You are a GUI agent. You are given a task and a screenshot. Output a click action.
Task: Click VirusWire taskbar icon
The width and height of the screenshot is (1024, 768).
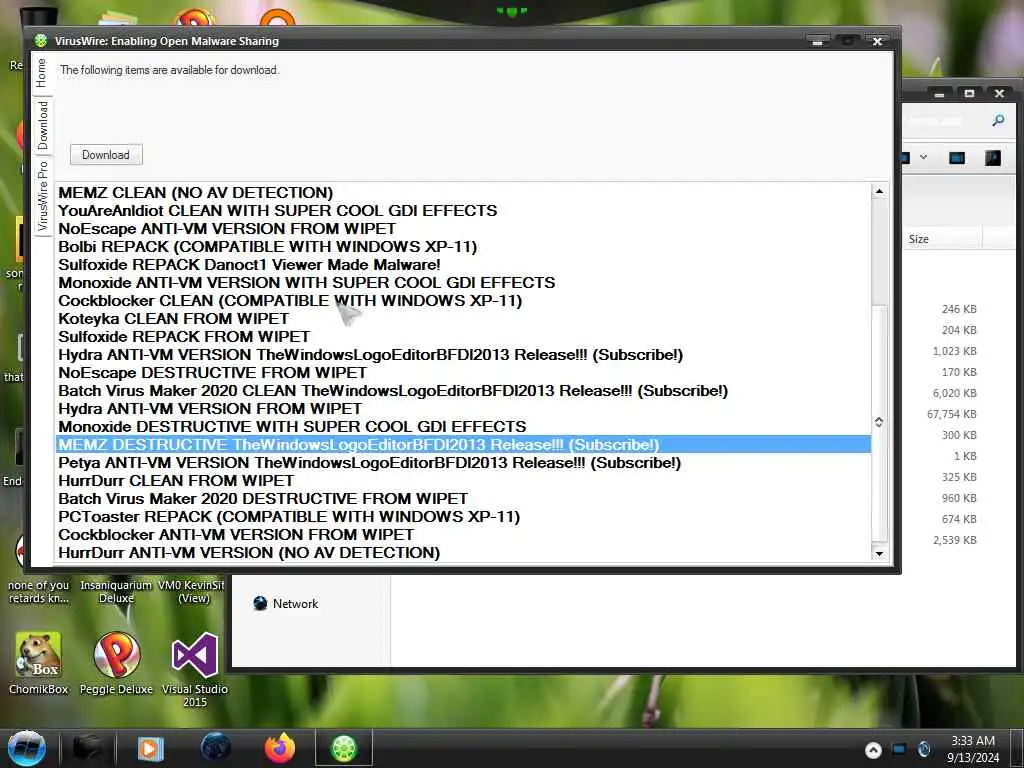pyautogui.click(x=344, y=748)
